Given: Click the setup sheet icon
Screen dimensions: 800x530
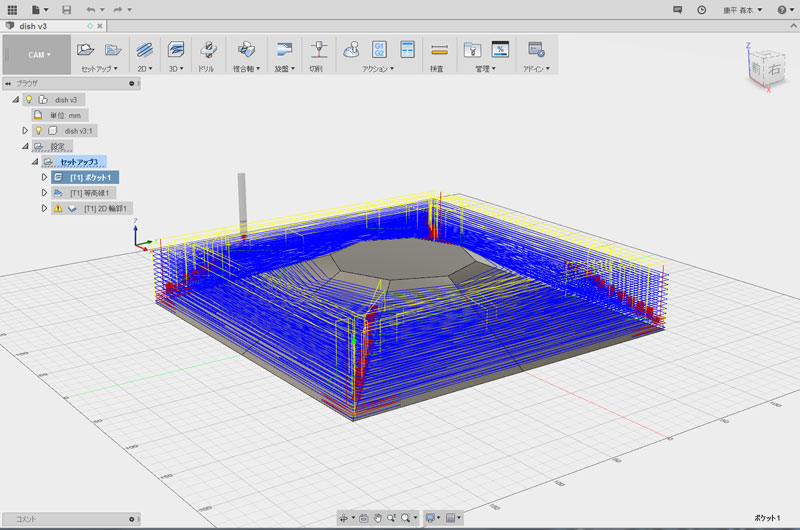Looking at the screenshot, I should pos(407,49).
